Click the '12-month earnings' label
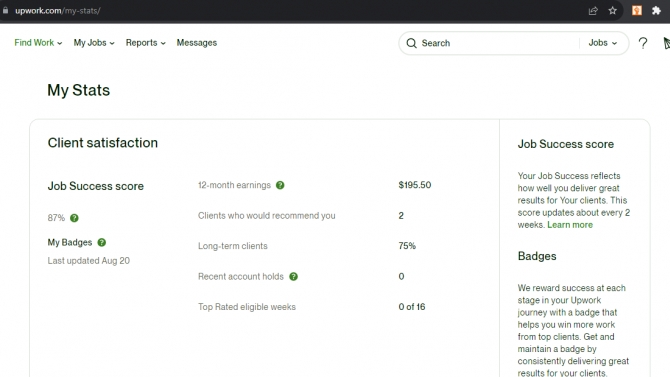This screenshot has height=377, width=670. pos(234,185)
